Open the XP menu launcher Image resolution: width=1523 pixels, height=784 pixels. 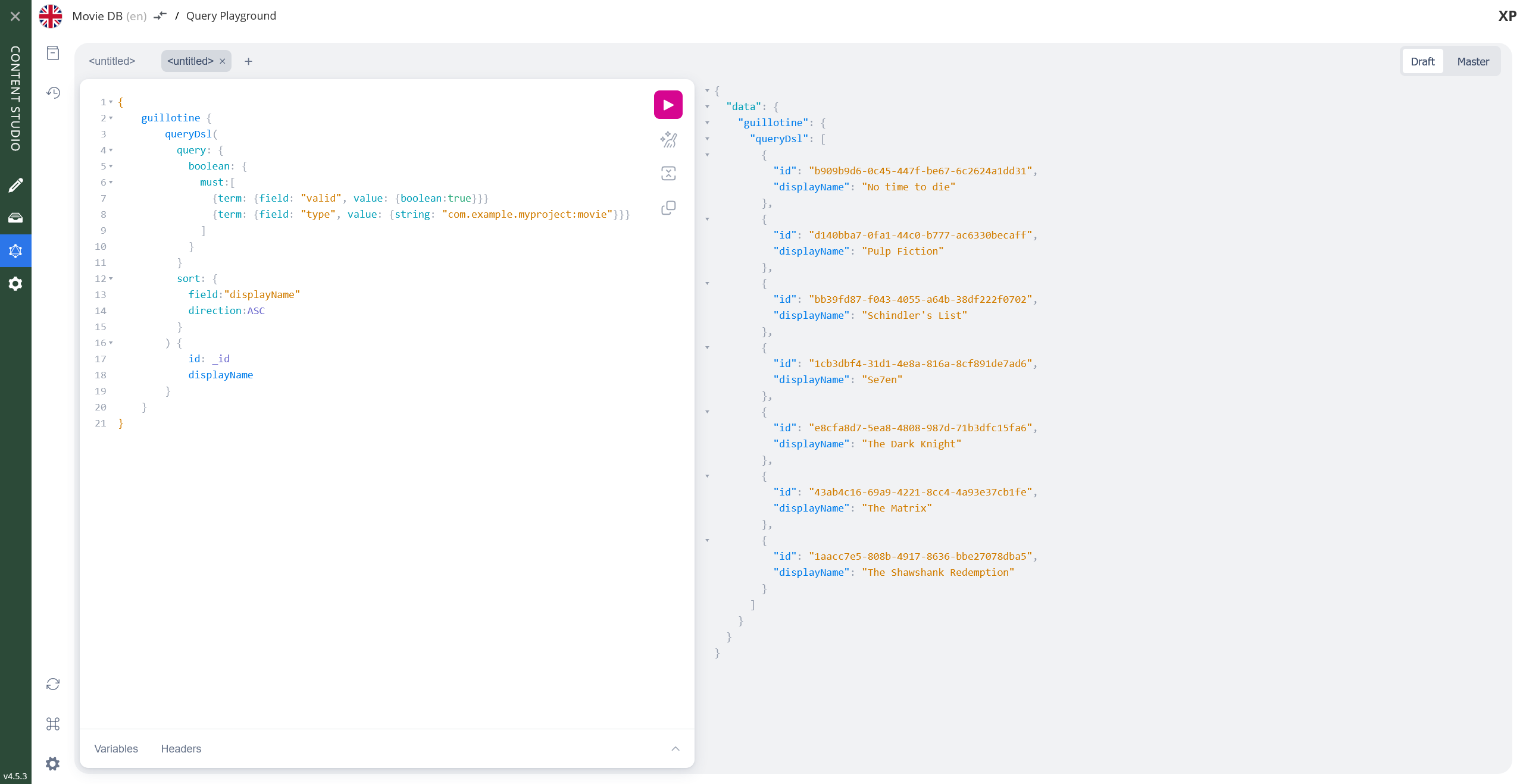point(1507,16)
